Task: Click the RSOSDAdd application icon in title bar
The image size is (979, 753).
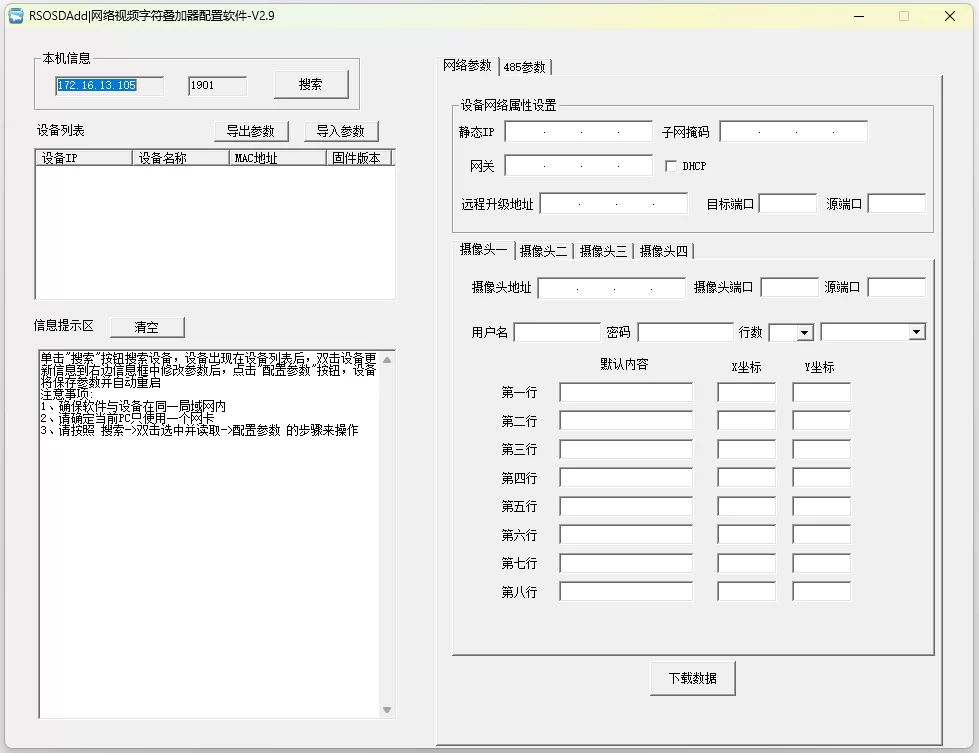Action: (14, 15)
